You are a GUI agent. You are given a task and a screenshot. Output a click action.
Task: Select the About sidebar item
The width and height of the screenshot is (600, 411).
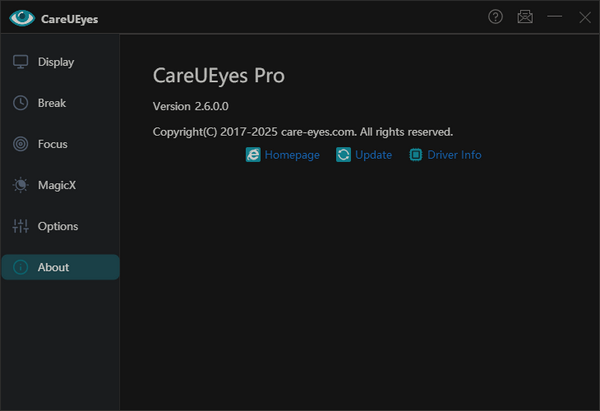(x=60, y=267)
